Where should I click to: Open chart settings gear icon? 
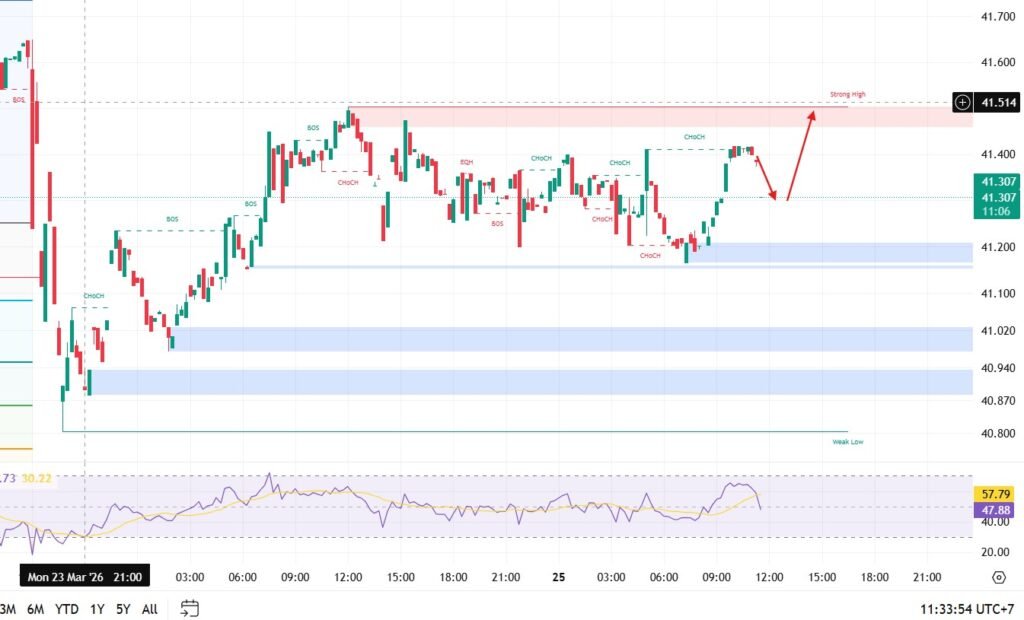click(998, 577)
